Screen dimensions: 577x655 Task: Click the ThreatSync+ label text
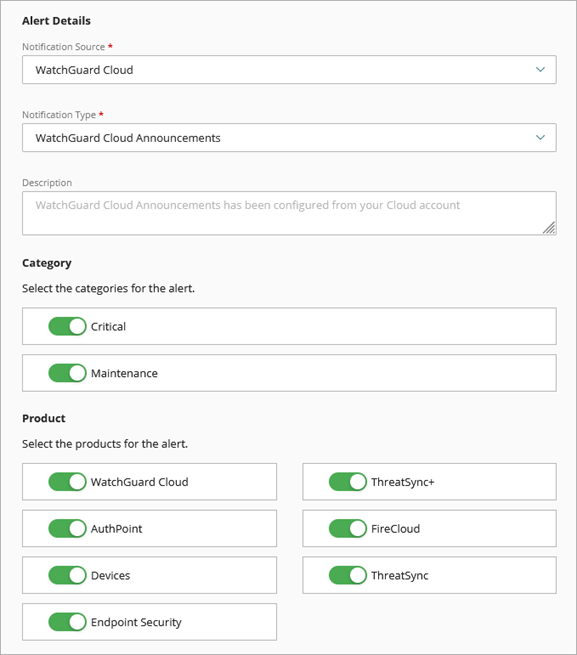click(403, 482)
